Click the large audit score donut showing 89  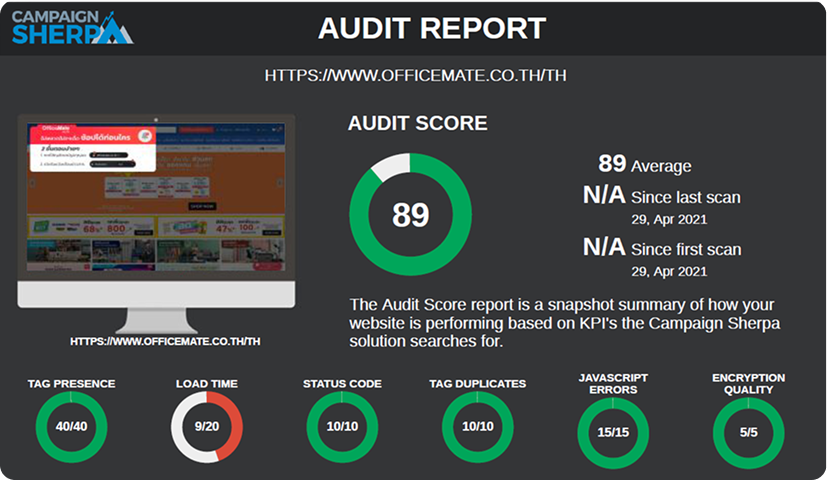(x=410, y=214)
